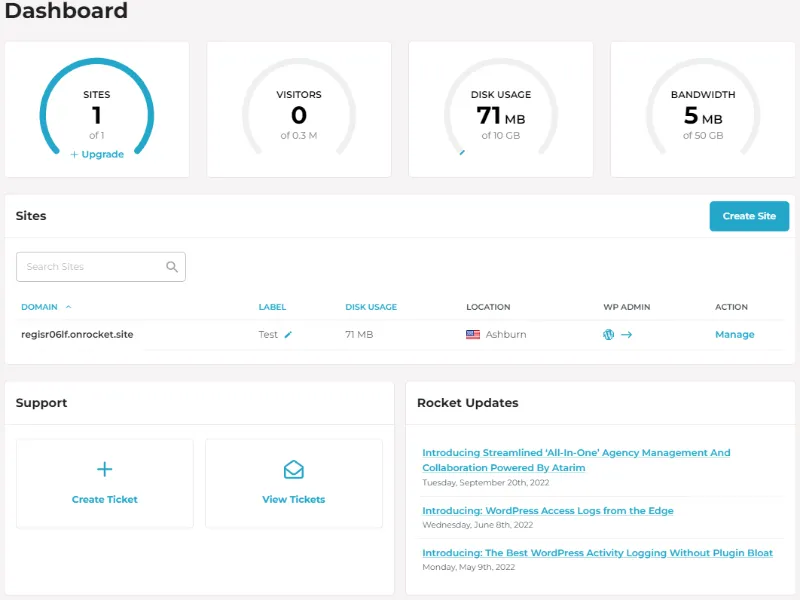The width and height of the screenshot is (800, 600).
Task: Open the Atarim agency management article
Action: click(576, 459)
